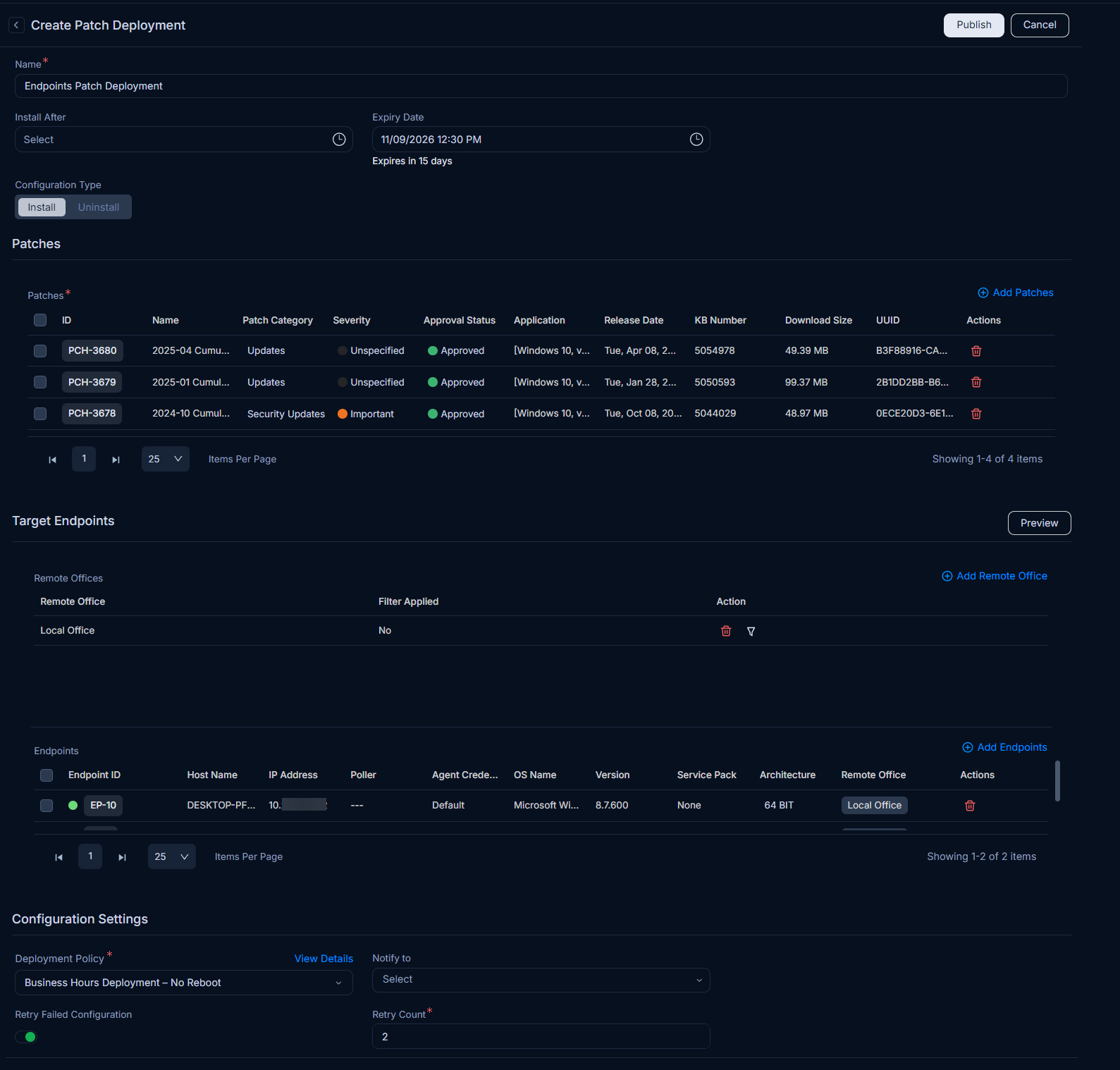This screenshot has height=1070, width=1120.
Task: Click the Retry Count input field
Action: (x=541, y=1036)
